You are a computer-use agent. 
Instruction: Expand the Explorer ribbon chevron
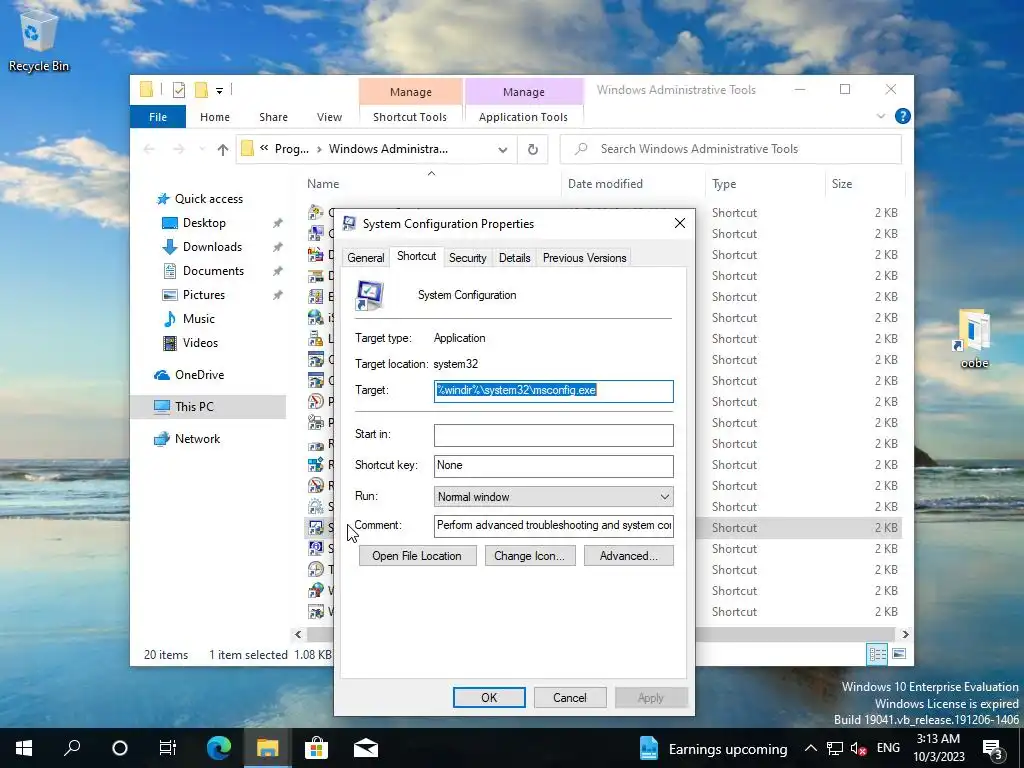coord(881,116)
